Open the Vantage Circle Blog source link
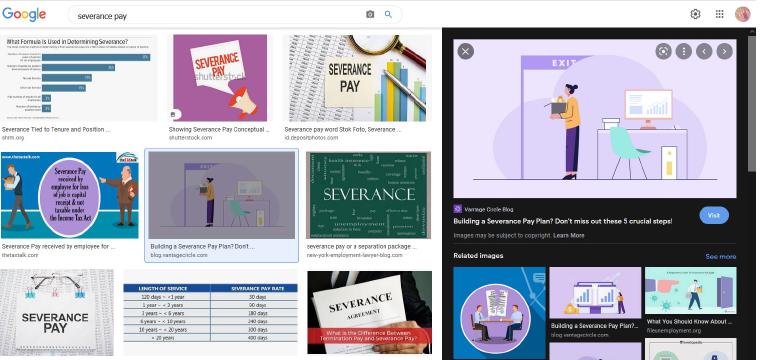 click(489, 209)
